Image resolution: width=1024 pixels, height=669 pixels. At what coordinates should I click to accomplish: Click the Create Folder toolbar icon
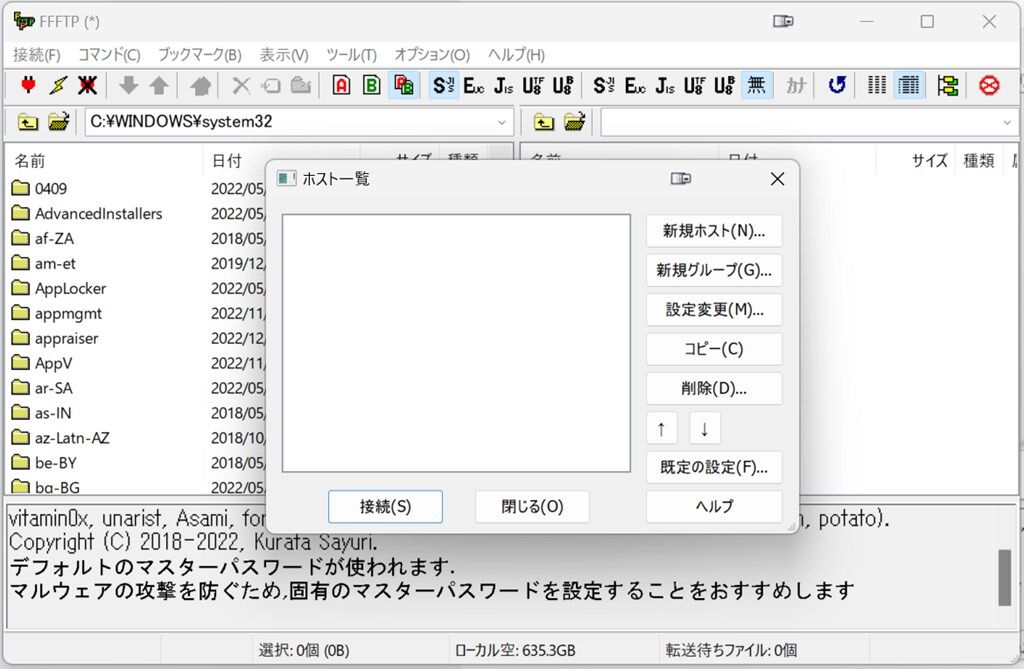pyautogui.click(x=300, y=86)
